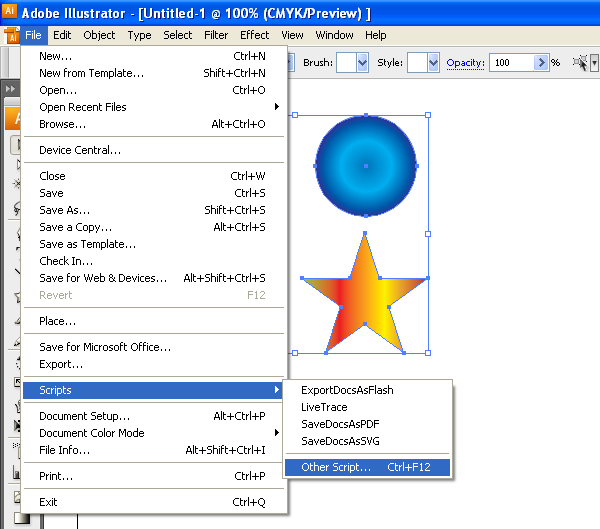This screenshot has width=600, height=529.
Task: Click the Opacity value field
Action: (x=512, y=63)
